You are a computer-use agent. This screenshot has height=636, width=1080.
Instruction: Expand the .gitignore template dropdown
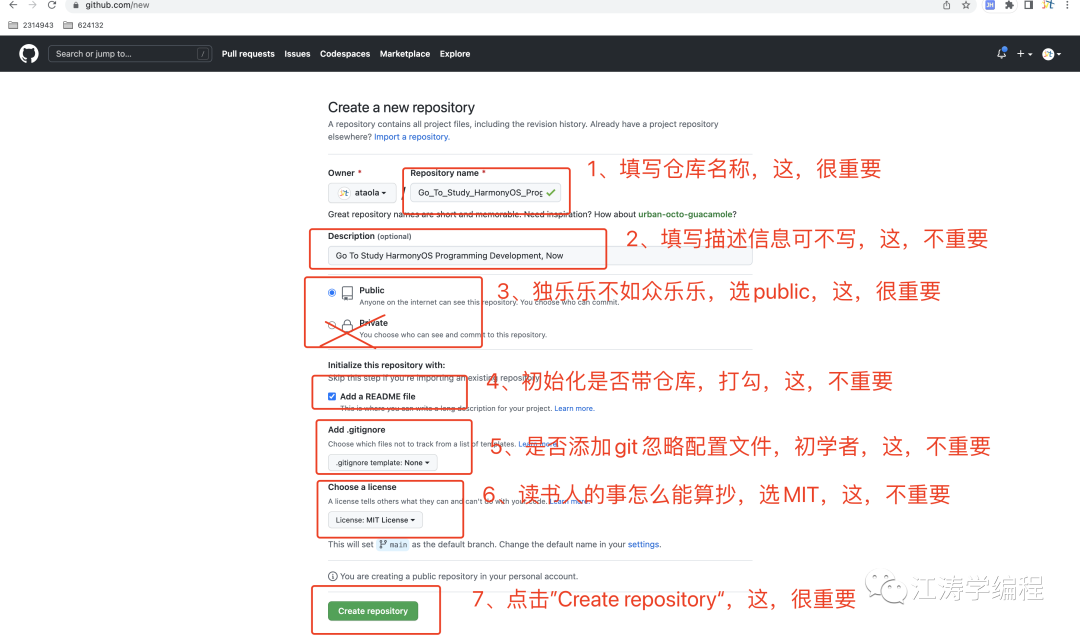coord(382,462)
